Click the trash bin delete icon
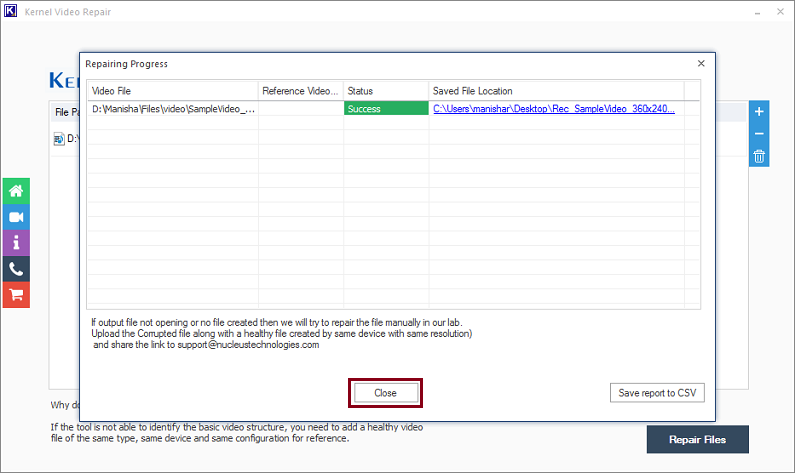This screenshot has height=473, width=795. [759, 156]
